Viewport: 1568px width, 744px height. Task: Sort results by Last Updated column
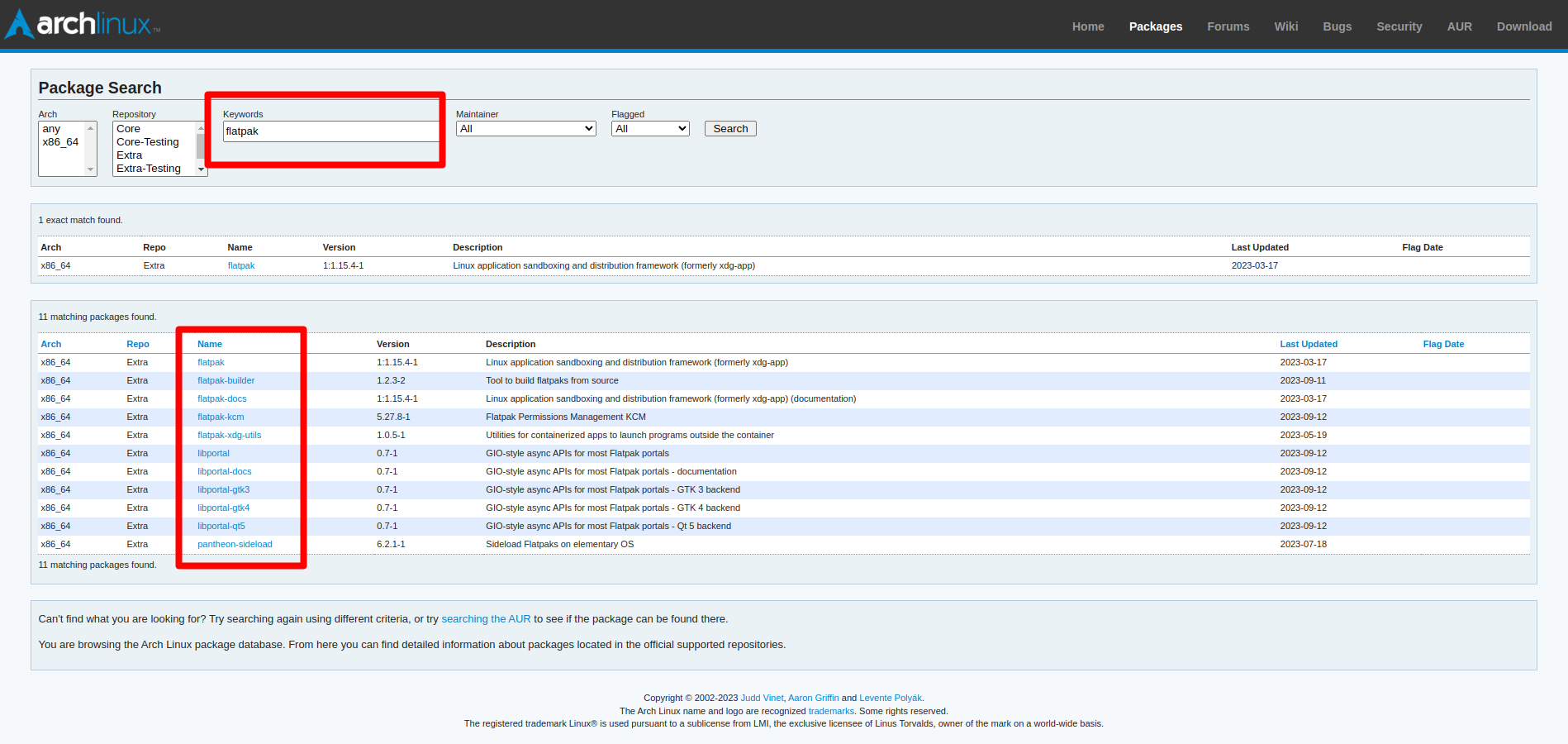click(1309, 345)
